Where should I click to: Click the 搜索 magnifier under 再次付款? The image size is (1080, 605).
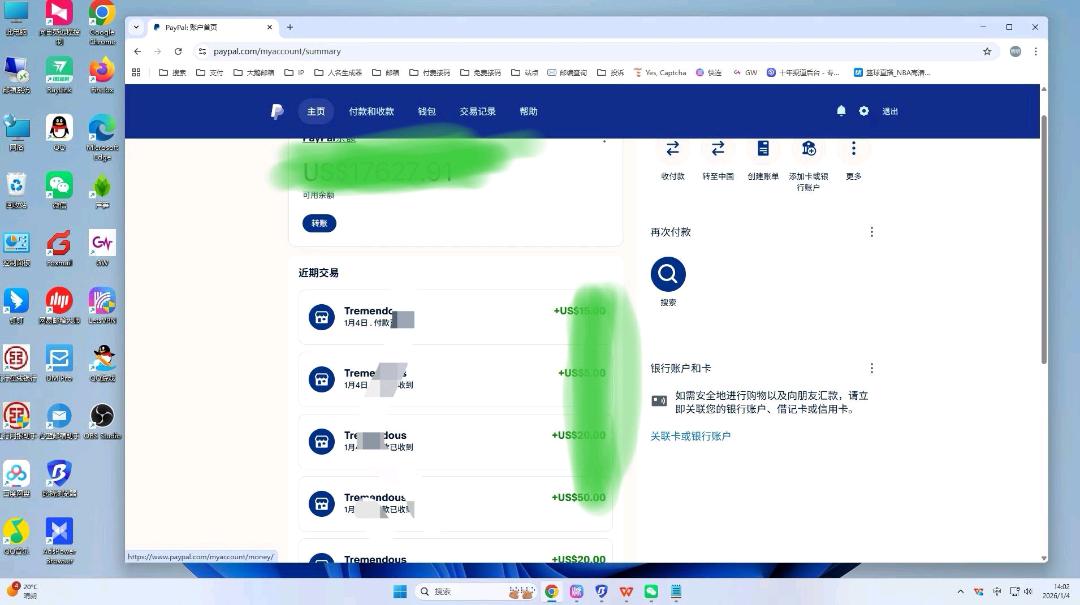coord(668,274)
